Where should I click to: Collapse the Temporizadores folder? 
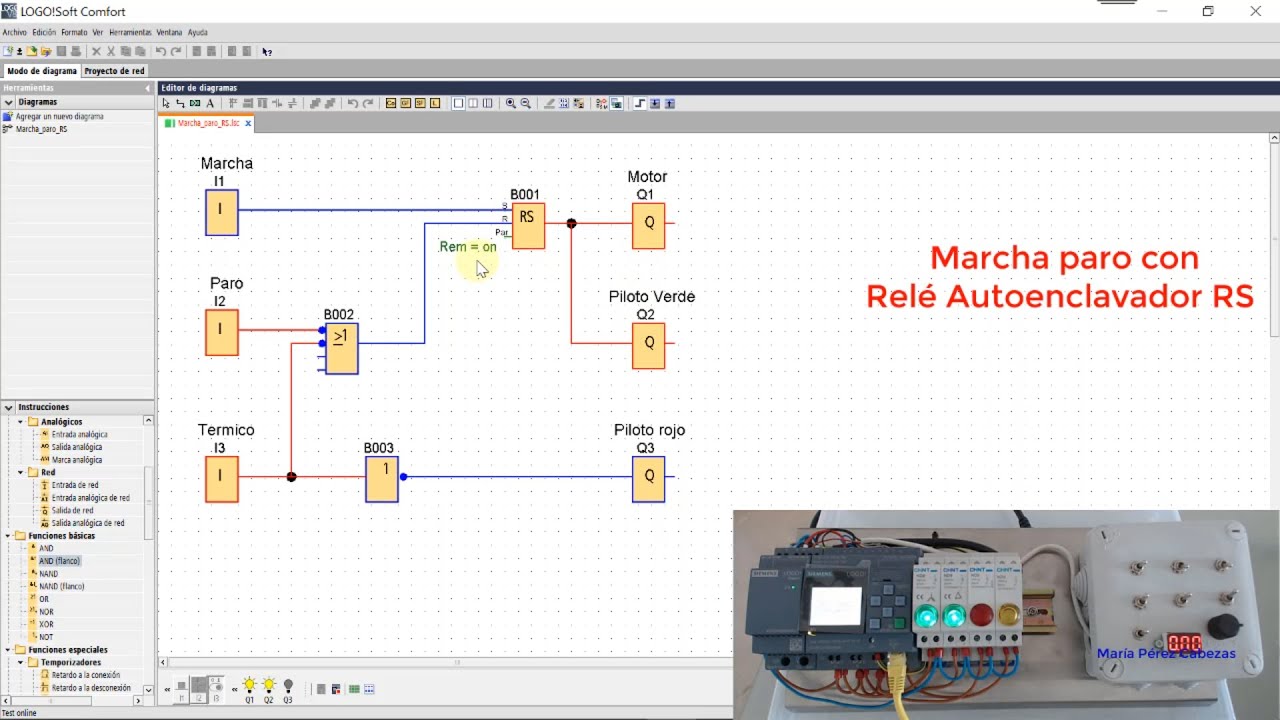(20, 662)
